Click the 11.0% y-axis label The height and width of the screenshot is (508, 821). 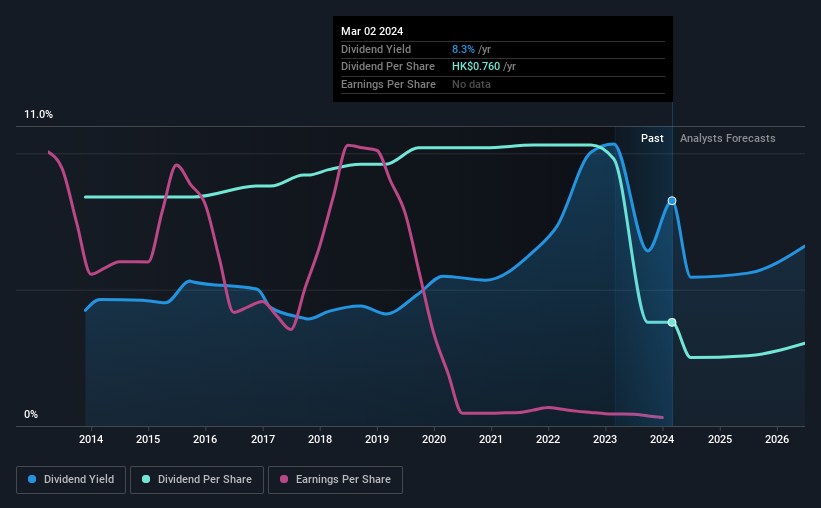pos(38,115)
